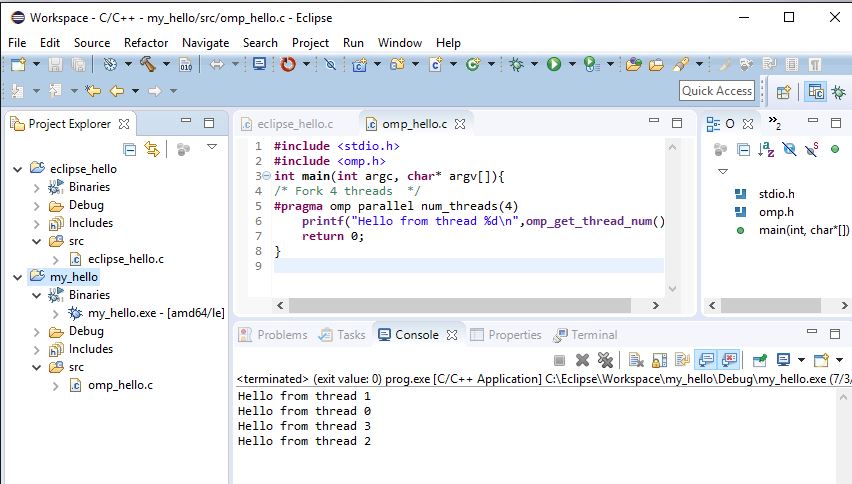Toggle alphabetical sort in Outline view
The height and width of the screenshot is (484, 852).
tap(766, 149)
